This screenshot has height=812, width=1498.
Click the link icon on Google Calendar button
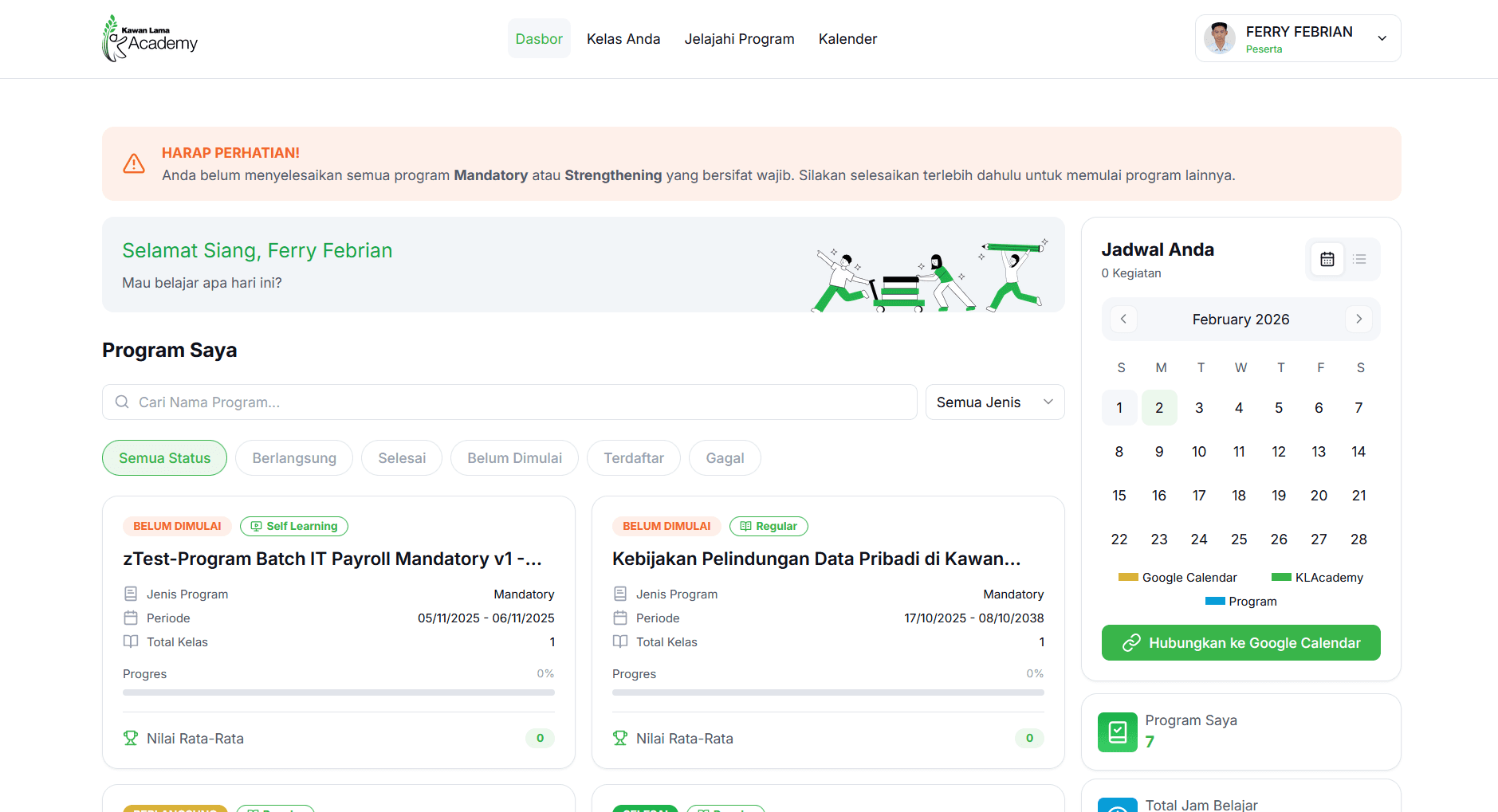click(1131, 643)
